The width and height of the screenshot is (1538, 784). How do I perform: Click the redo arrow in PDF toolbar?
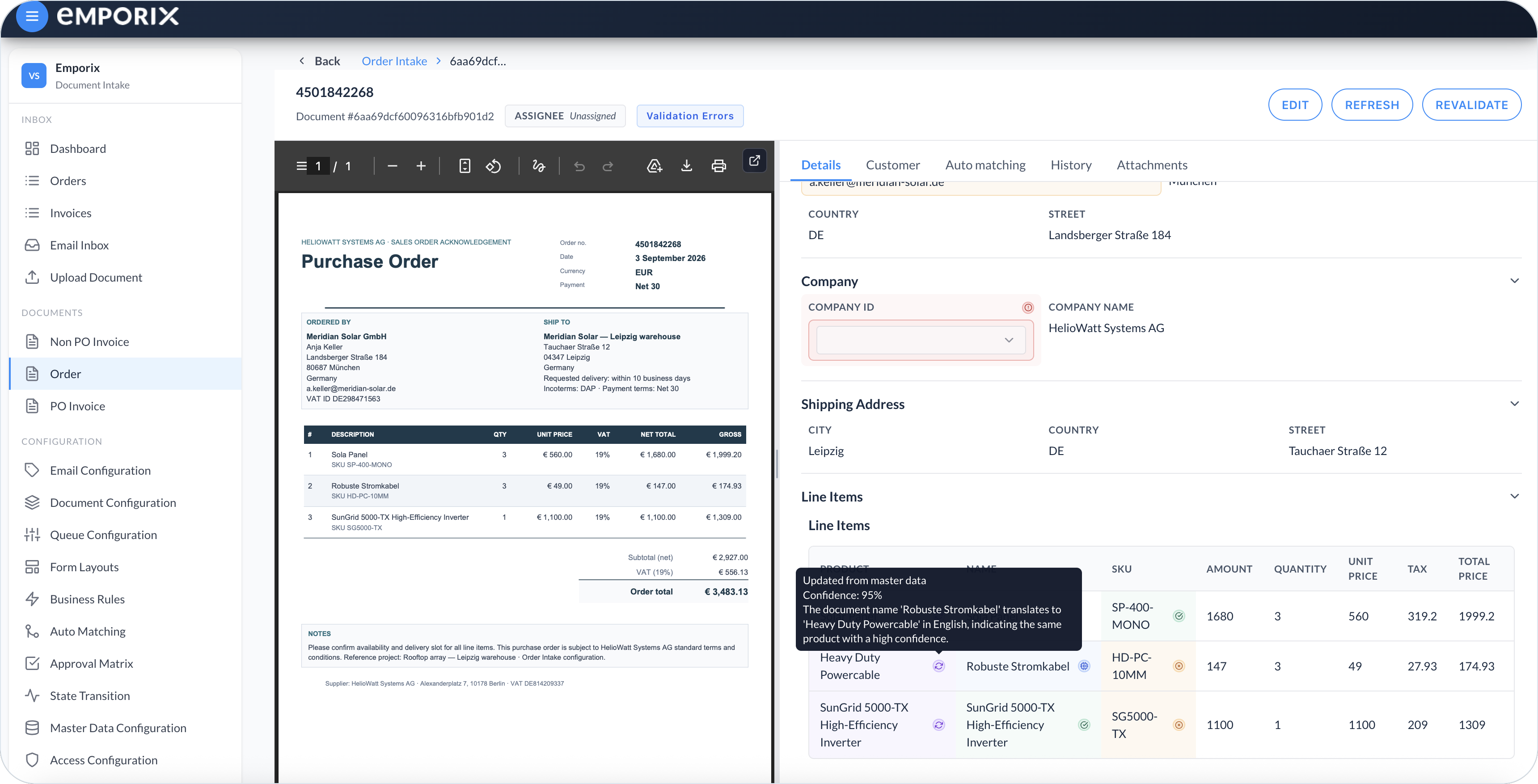pyautogui.click(x=608, y=166)
